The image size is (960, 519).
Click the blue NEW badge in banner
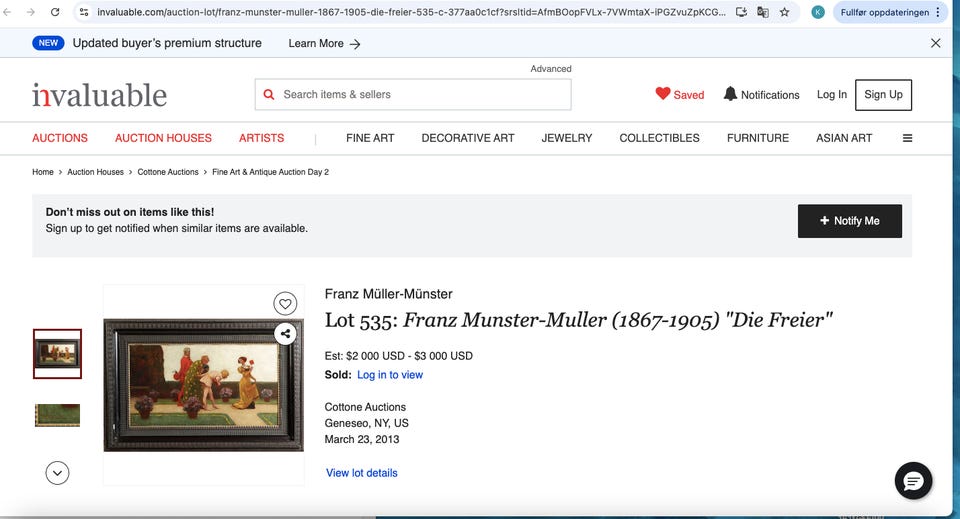coord(48,43)
